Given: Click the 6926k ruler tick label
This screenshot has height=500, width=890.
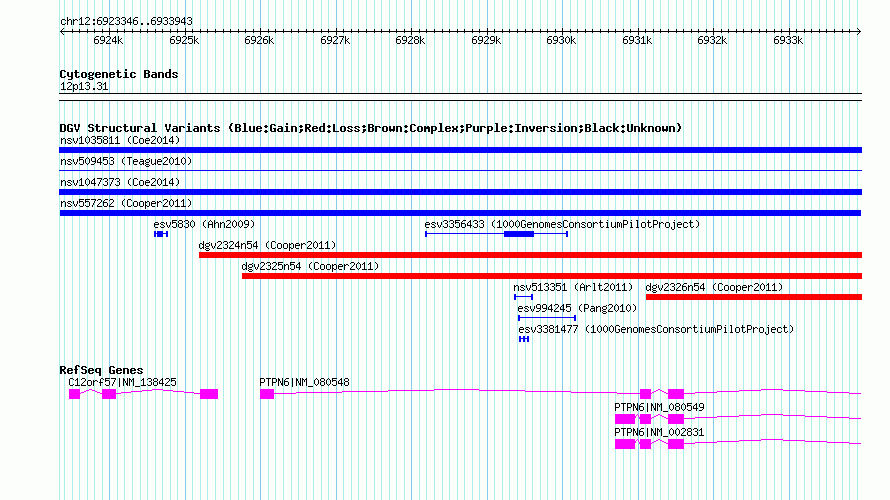Looking at the screenshot, I should (259, 40).
